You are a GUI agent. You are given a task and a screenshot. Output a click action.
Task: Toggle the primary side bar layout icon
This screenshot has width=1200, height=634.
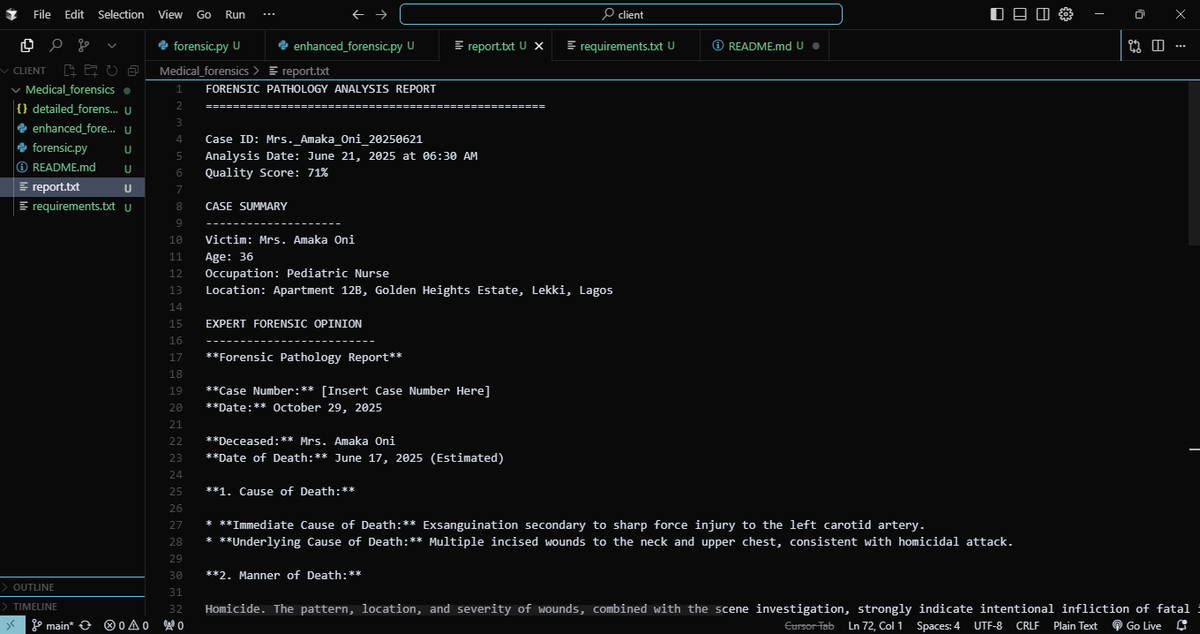(x=997, y=14)
